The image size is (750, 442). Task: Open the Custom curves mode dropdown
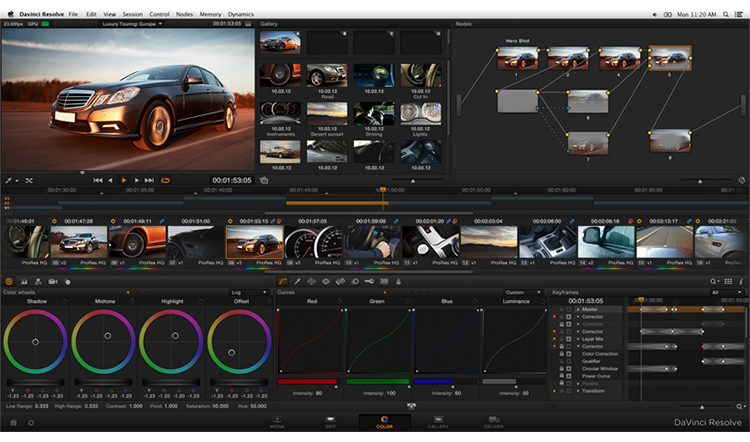pyautogui.click(x=523, y=292)
